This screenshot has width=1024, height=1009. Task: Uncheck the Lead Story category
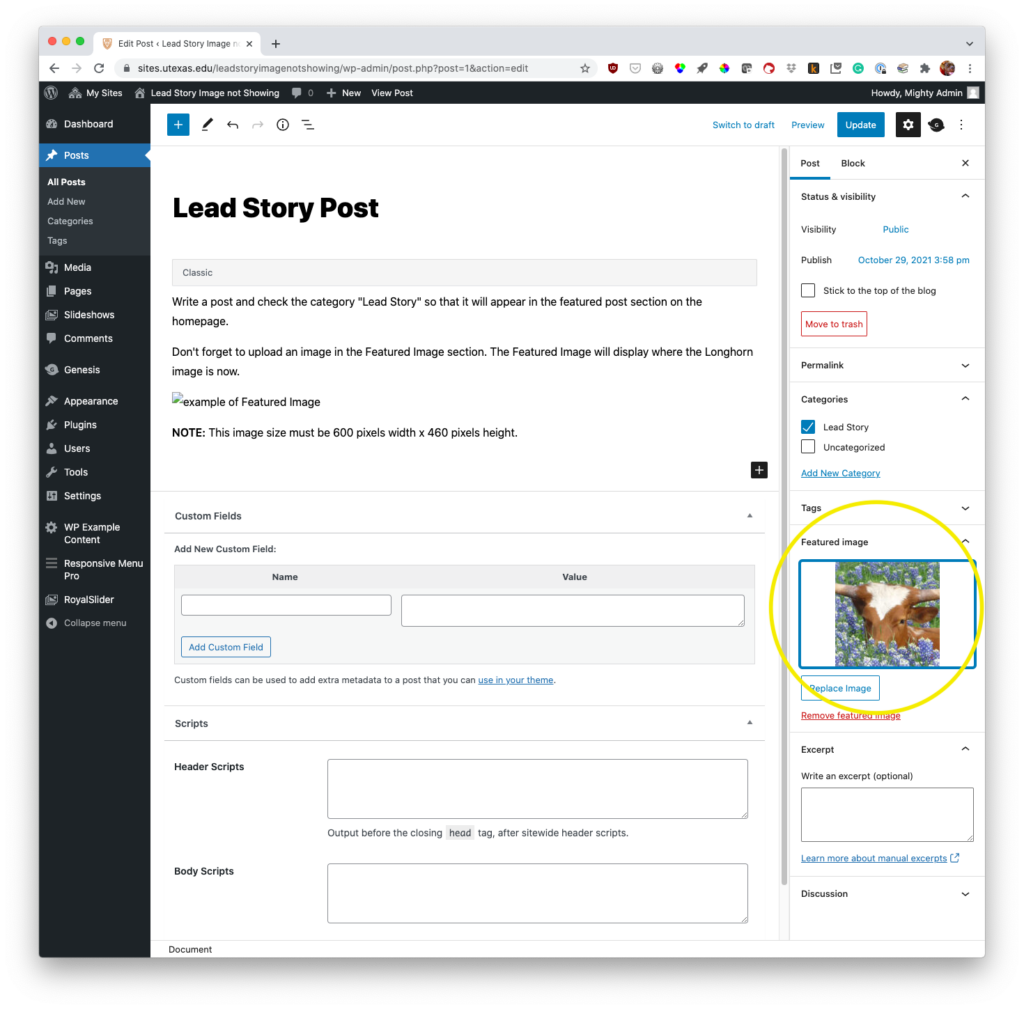808,427
